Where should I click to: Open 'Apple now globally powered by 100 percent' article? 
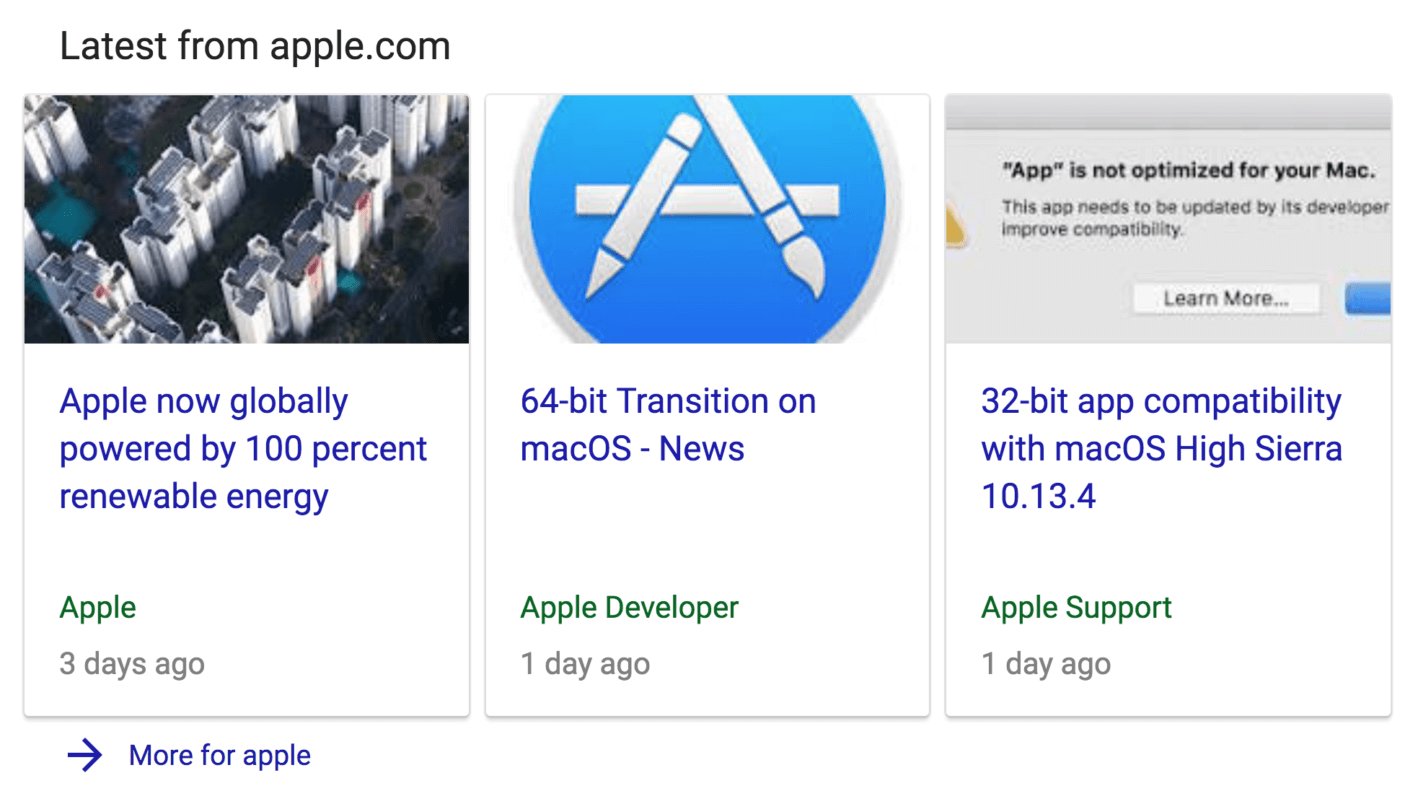(x=243, y=448)
